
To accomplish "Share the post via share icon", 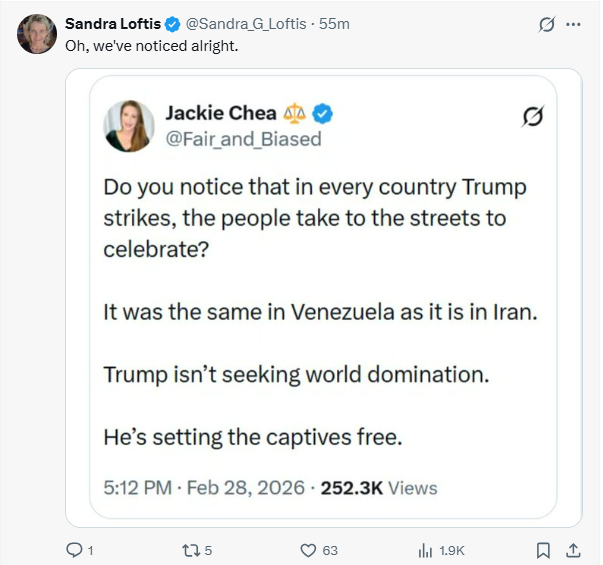I will pyautogui.click(x=574, y=549).
